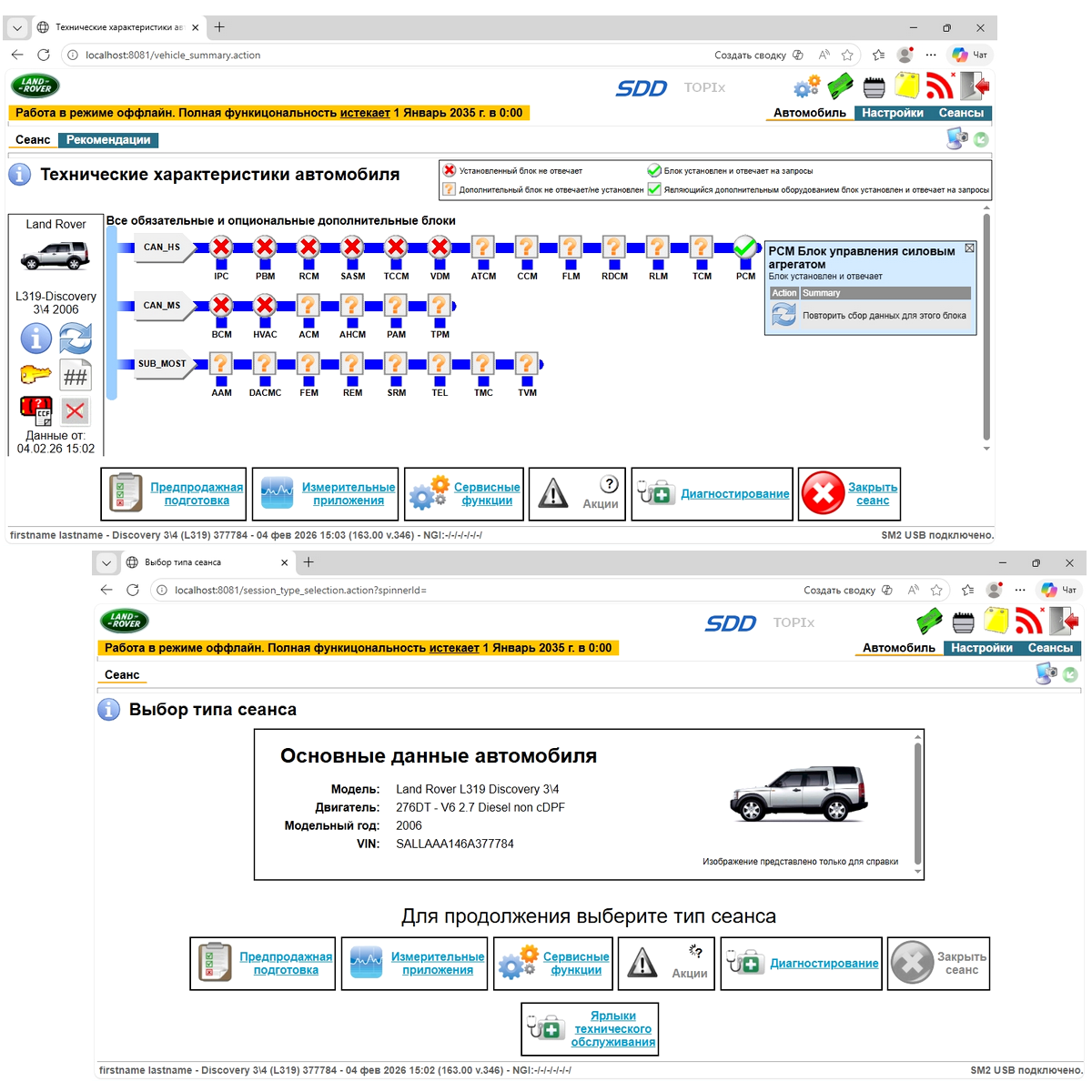This screenshot has height=1092, width=1092.
Task: Open the CCF file icon in sidebar
Action: pyautogui.click(x=36, y=411)
